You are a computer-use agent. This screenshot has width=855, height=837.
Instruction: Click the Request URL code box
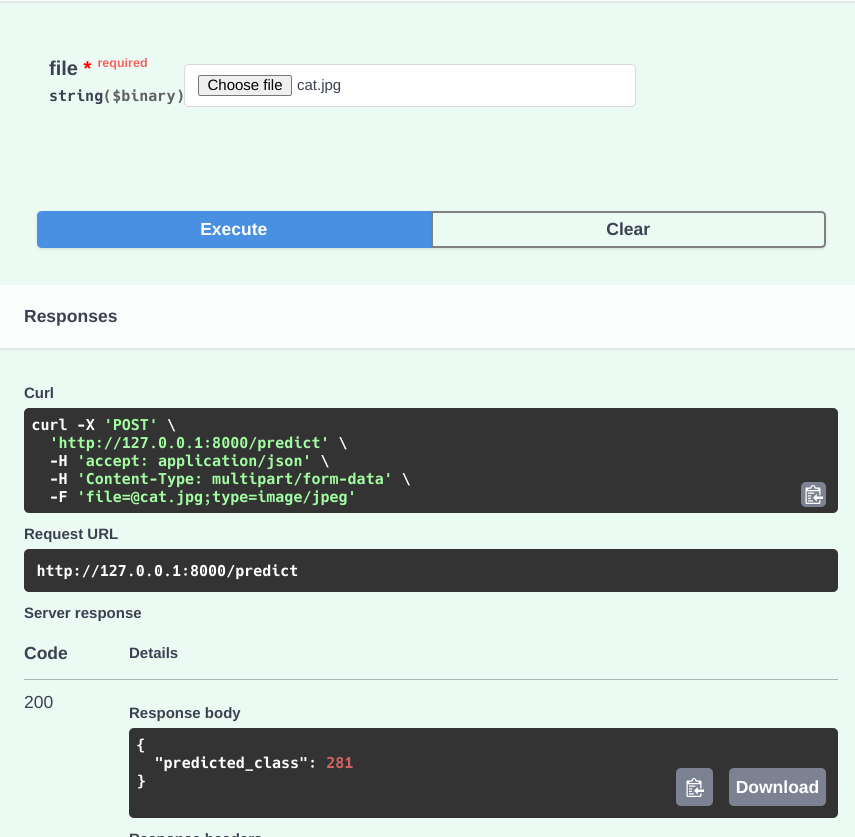point(430,571)
